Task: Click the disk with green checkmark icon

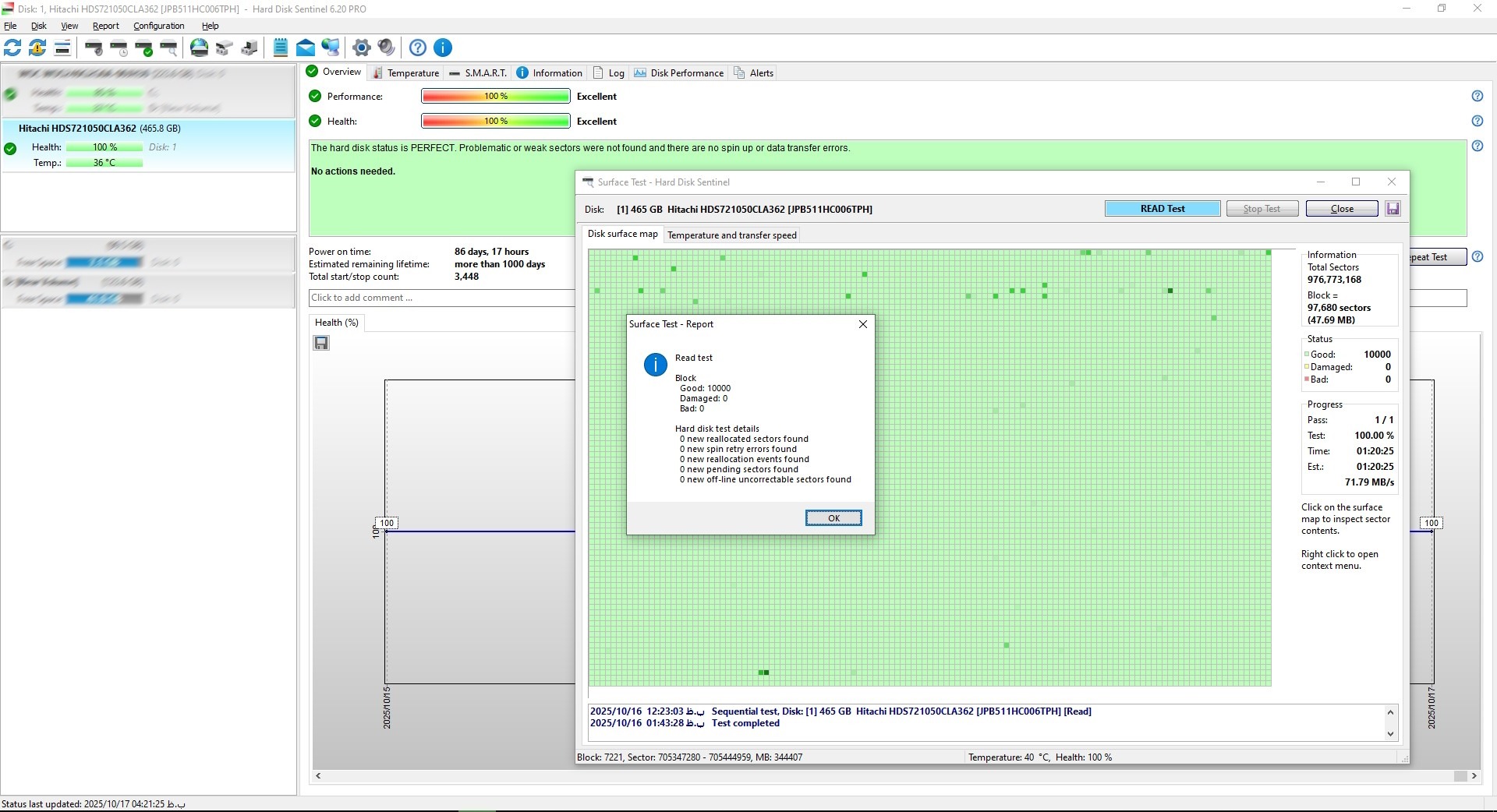Action: click(x=144, y=48)
